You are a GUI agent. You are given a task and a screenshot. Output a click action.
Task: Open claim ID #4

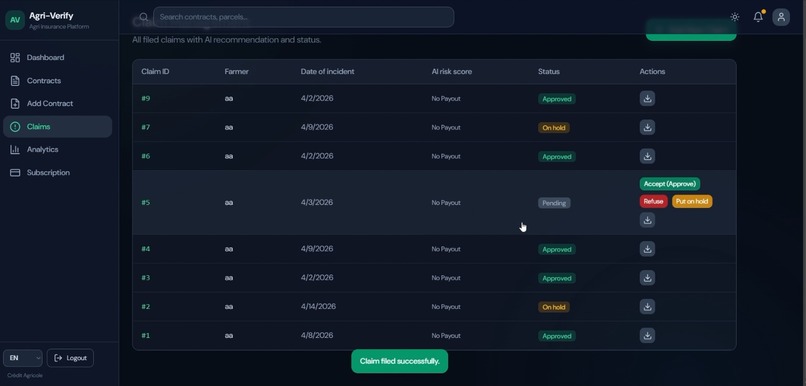[x=145, y=249]
